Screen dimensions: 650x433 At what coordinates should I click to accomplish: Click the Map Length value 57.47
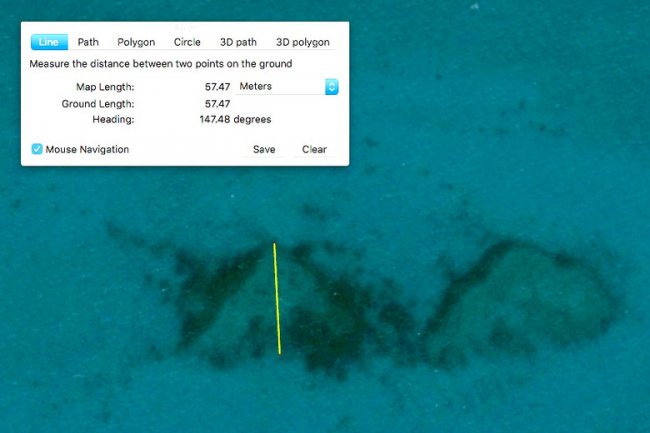[217, 87]
